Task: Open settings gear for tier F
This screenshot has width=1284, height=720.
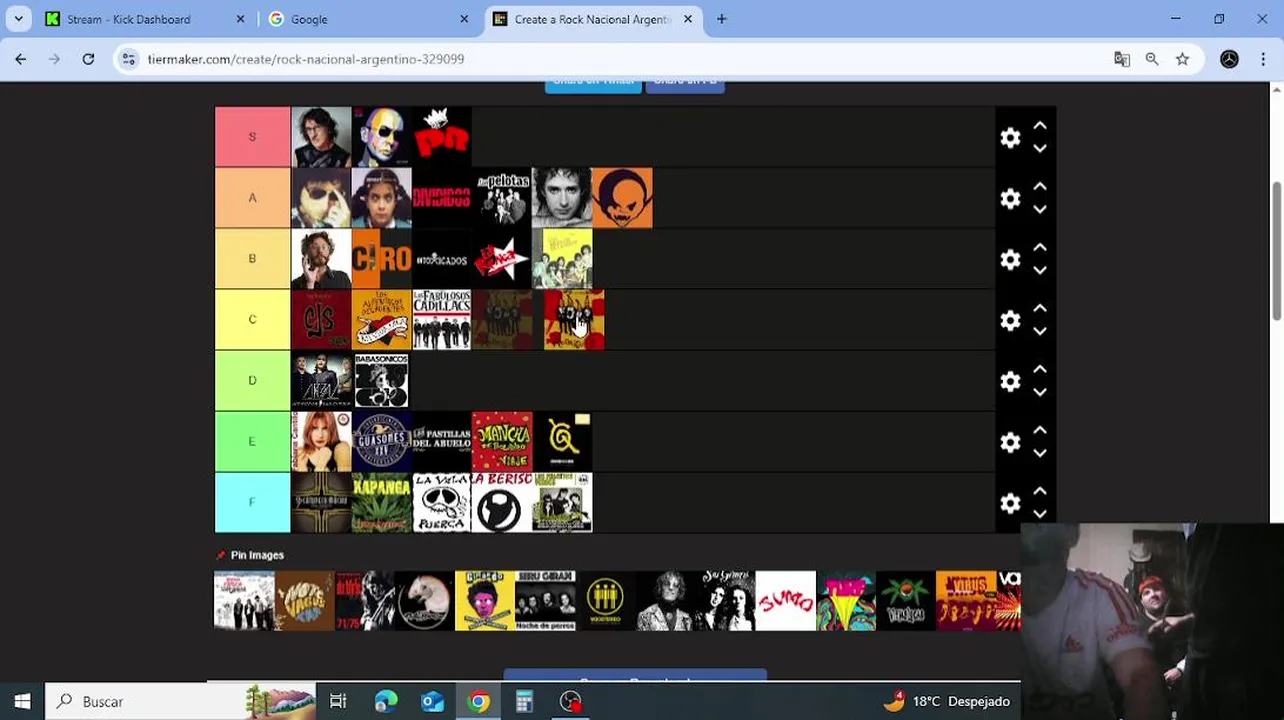Action: click(x=1010, y=504)
